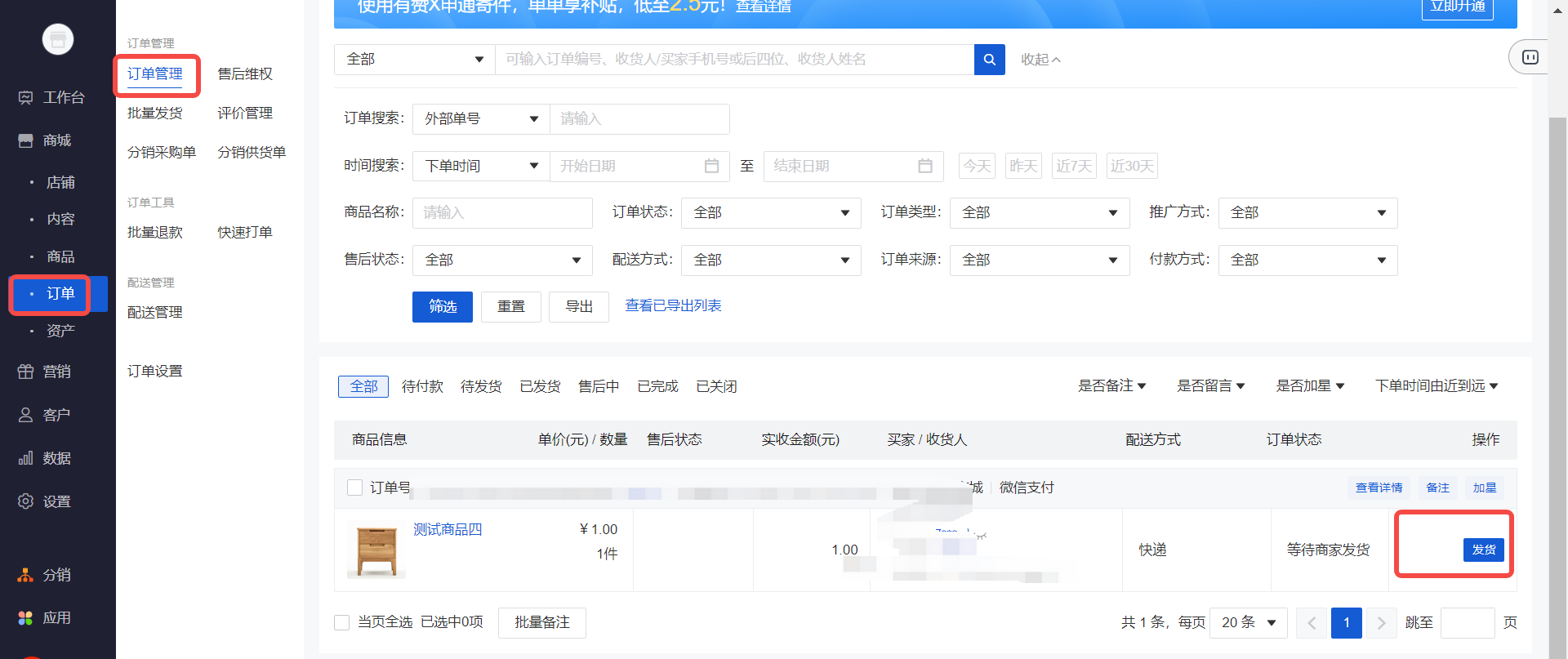The height and width of the screenshot is (659, 1568).
Task: Open the 设置 settings gear icon
Action: click(x=26, y=501)
